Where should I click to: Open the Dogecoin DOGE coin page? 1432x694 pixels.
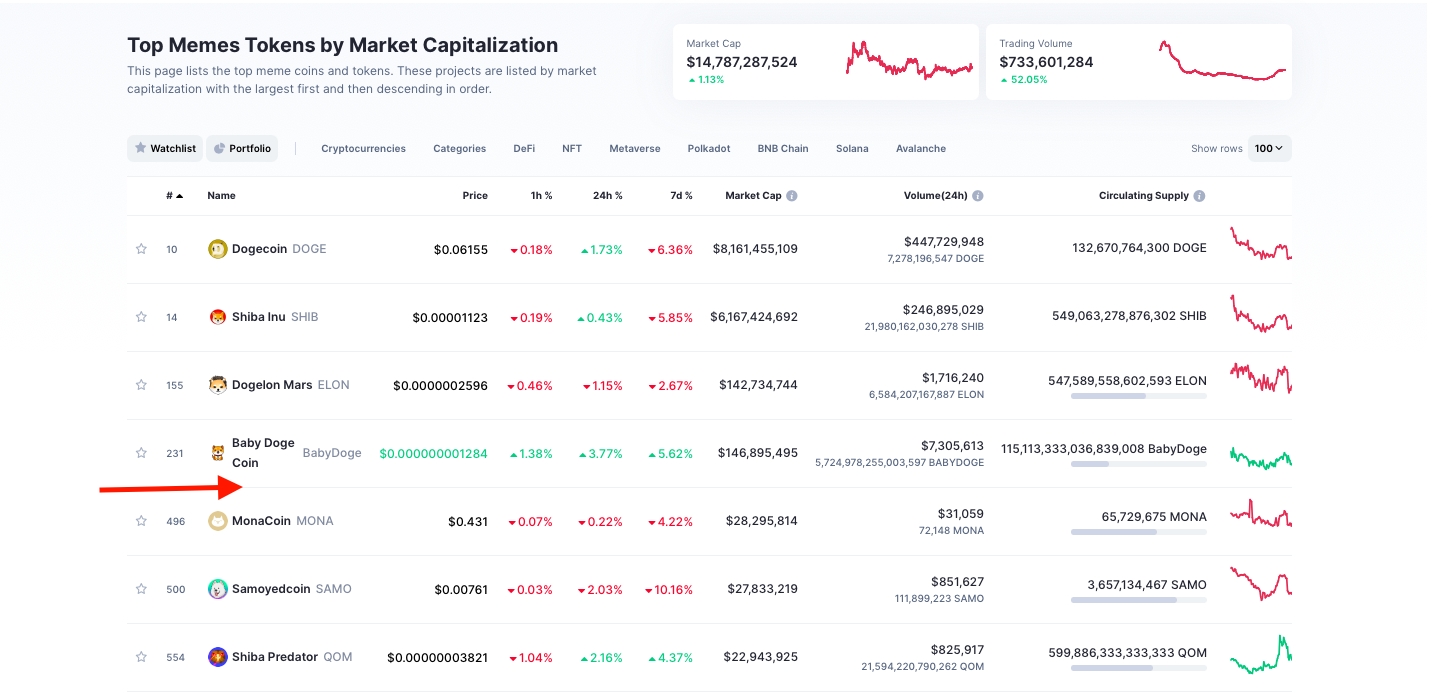coord(279,249)
